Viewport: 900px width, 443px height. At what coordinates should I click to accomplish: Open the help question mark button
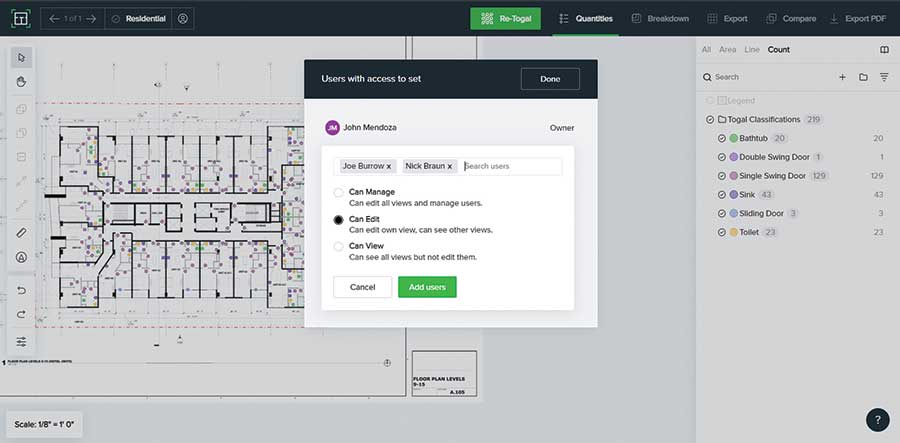click(x=877, y=420)
